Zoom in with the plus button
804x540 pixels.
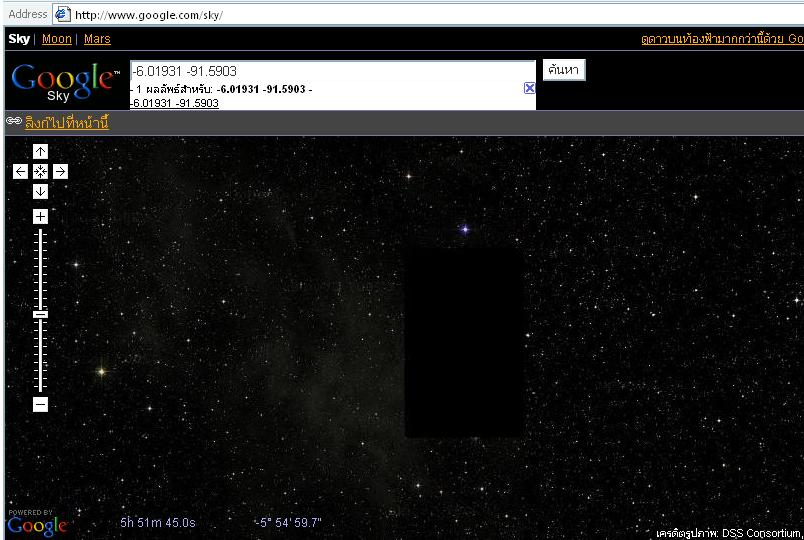40,217
